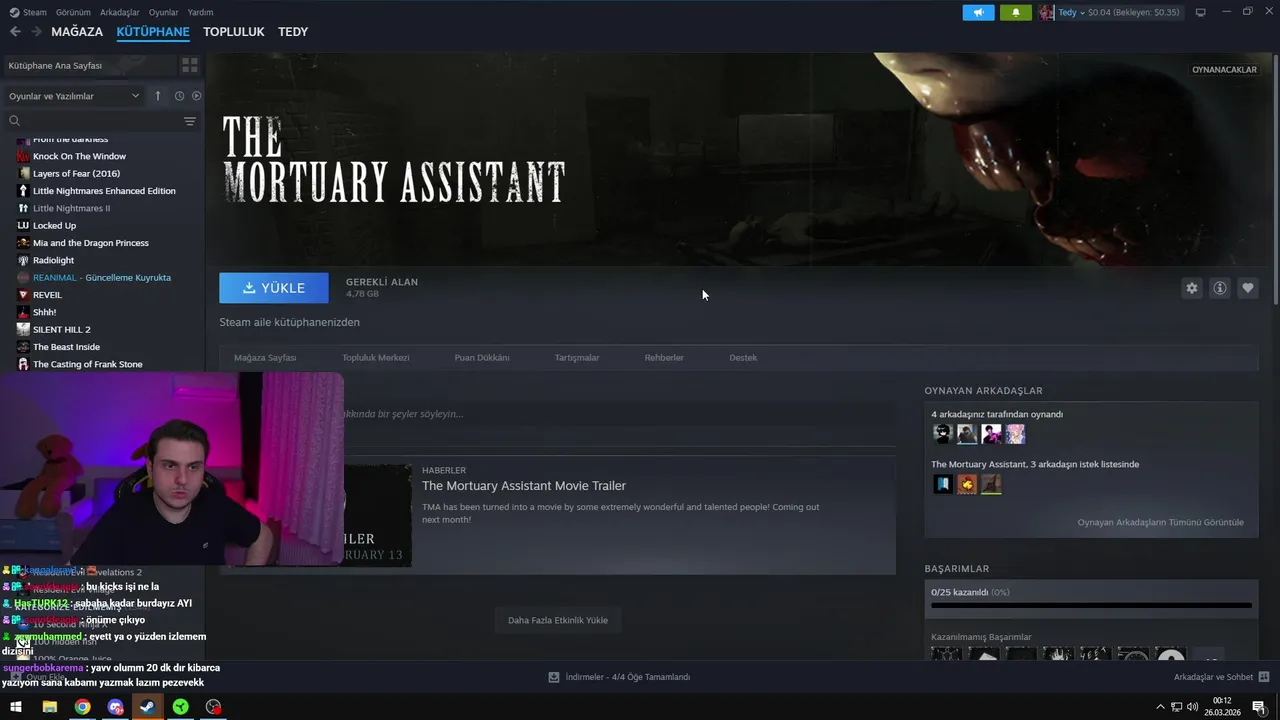
Task: Toggle library grid view icon
Action: click(x=189, y=65)
